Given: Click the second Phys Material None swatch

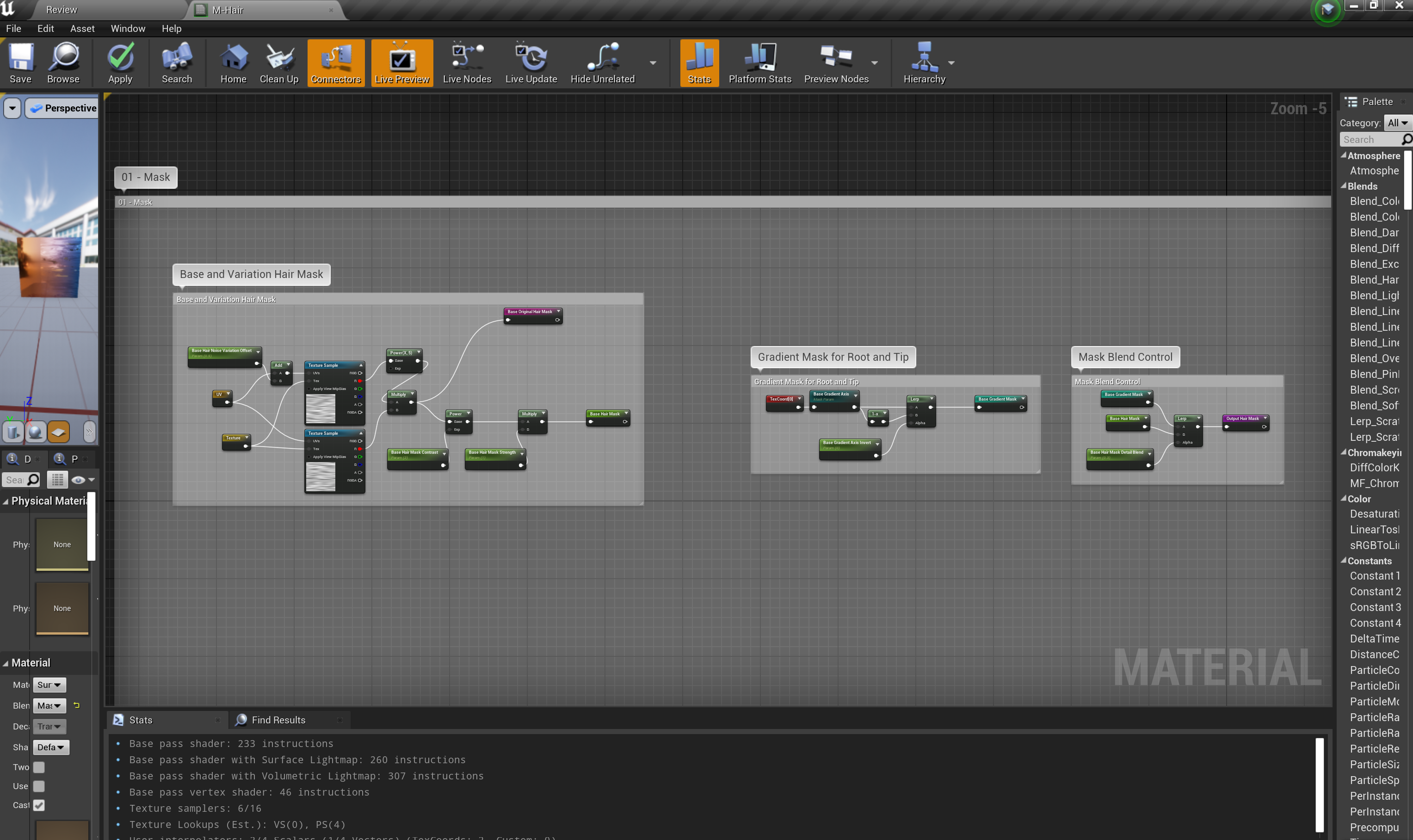Looking at the screenshot, I should pos(62,608).
